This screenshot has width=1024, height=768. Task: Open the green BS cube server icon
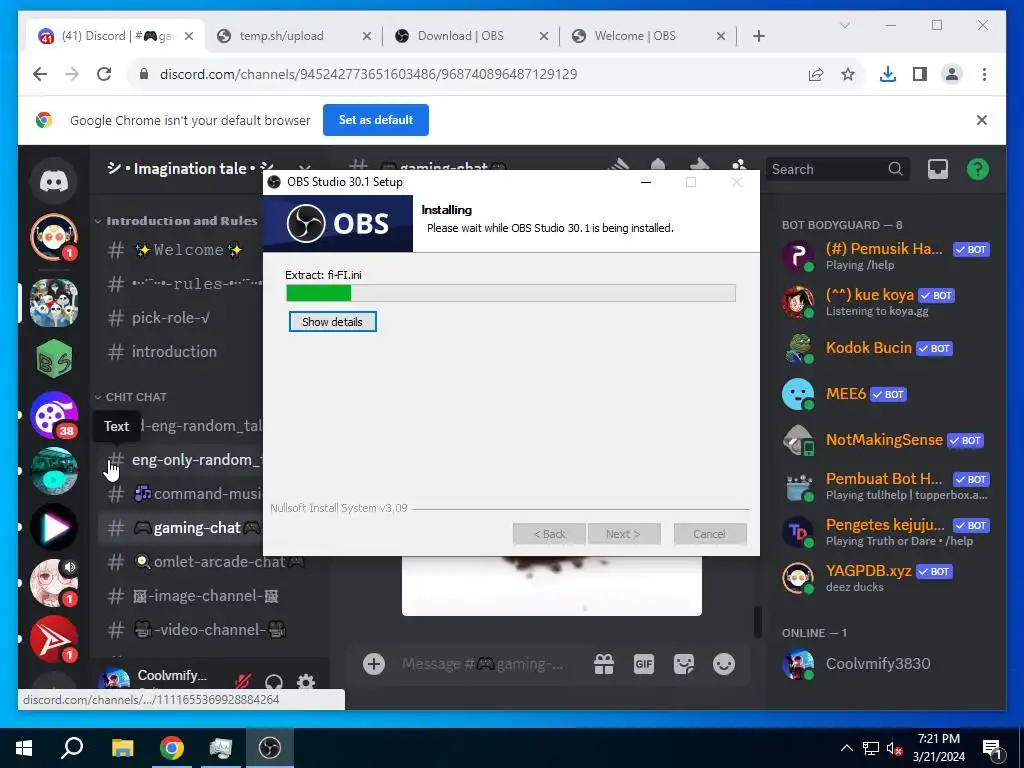pyautogui.click(x=54, y=359)
